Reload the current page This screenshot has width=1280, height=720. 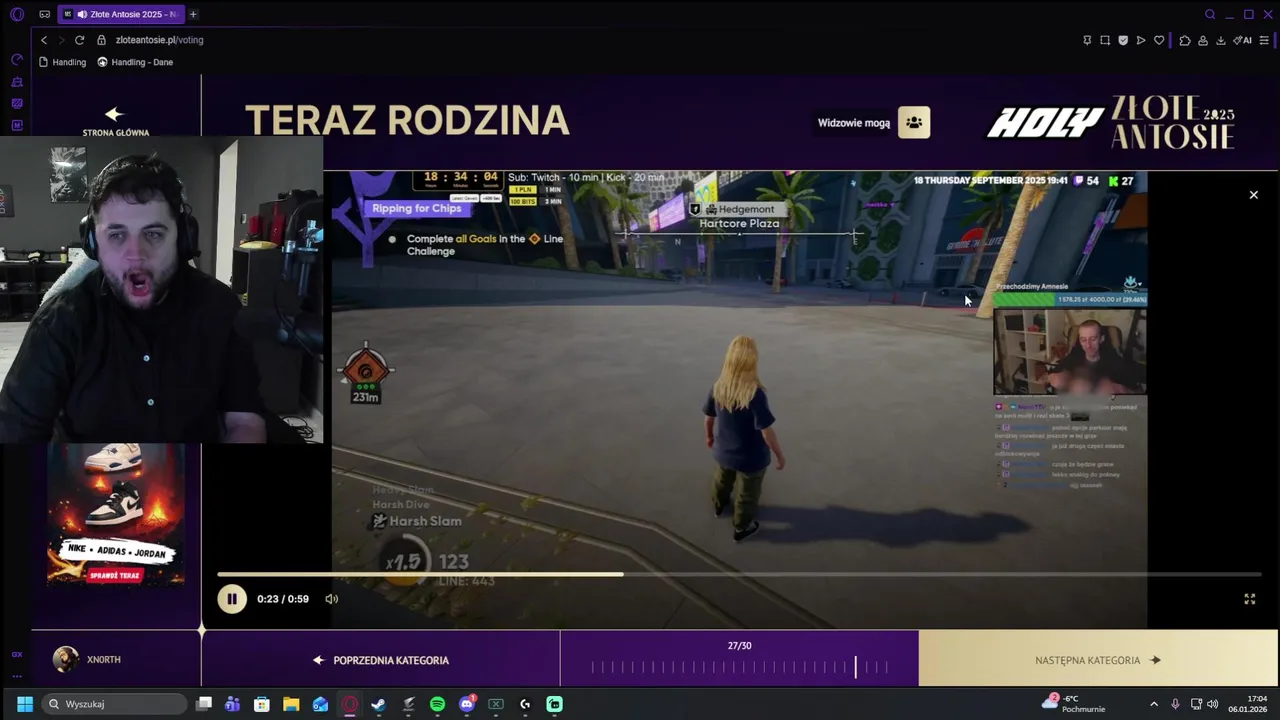tap(79, 40)
